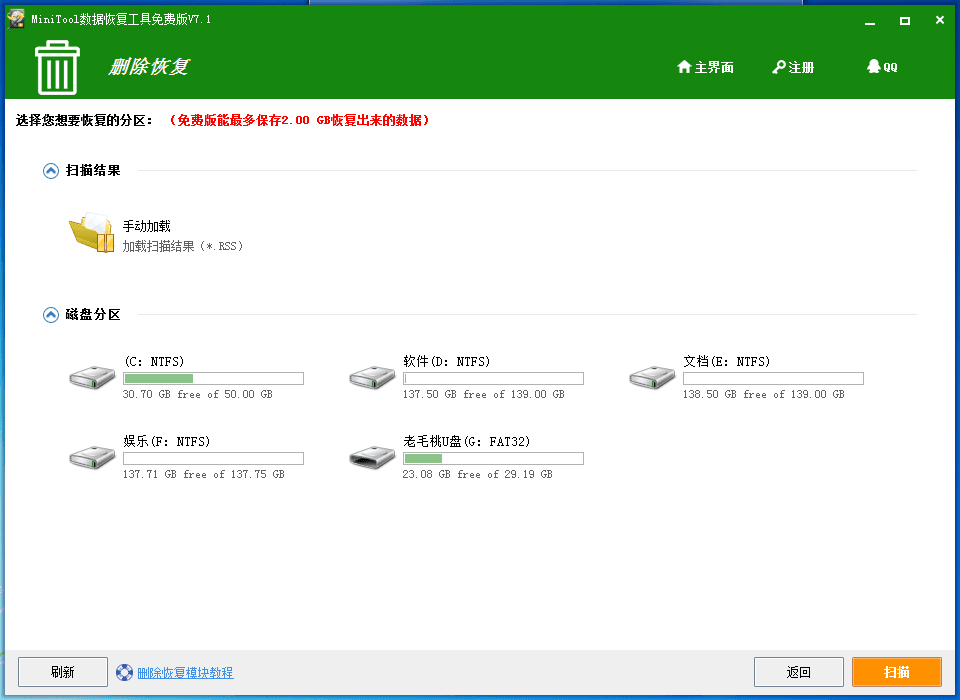The height and width of the screenshot is (700, 960).
Task: Click the C drive usage bar
Action: pyautogui.click(x=214, y=378)
